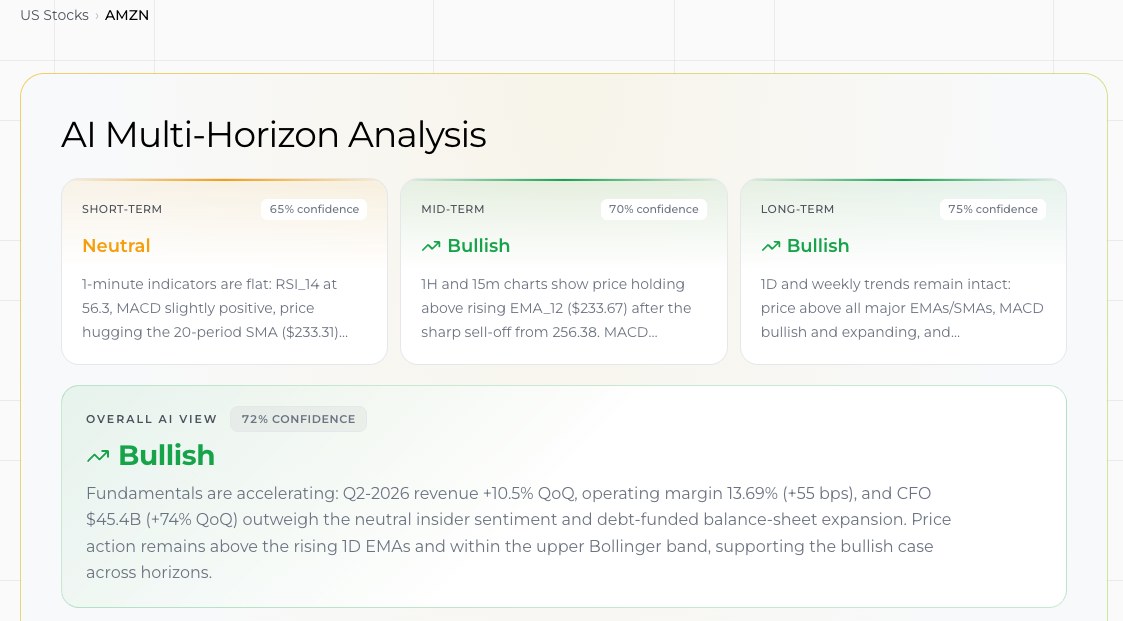Expand the truncated Mid-Term description text
This screenshot has height=621, width=1123.
click(x=556, y=308)
